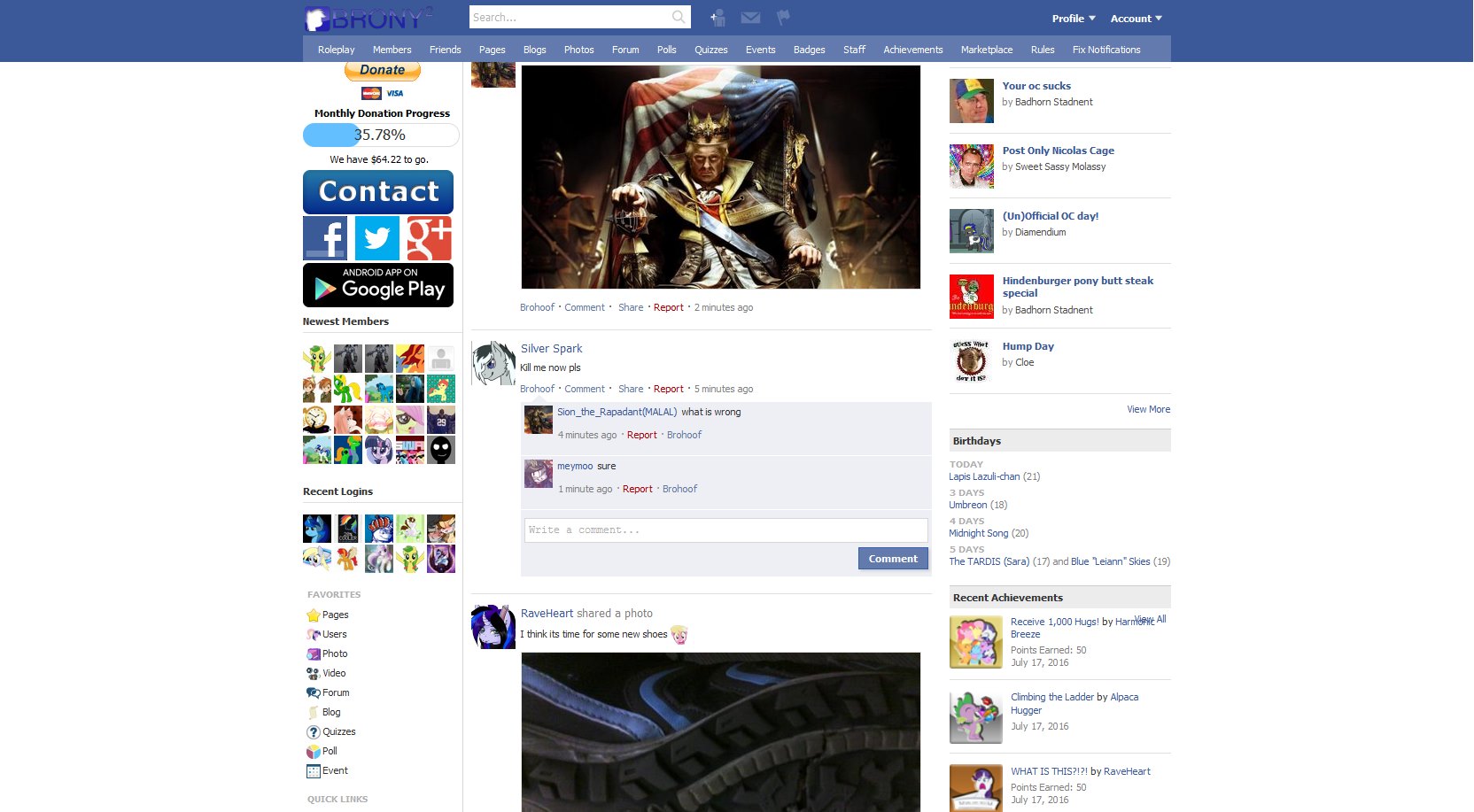Open 'Climbing the Ladder' achievement thumbnail
Image resolution: width=1474 pixels, height=812 pixels.
click(976, 717)
